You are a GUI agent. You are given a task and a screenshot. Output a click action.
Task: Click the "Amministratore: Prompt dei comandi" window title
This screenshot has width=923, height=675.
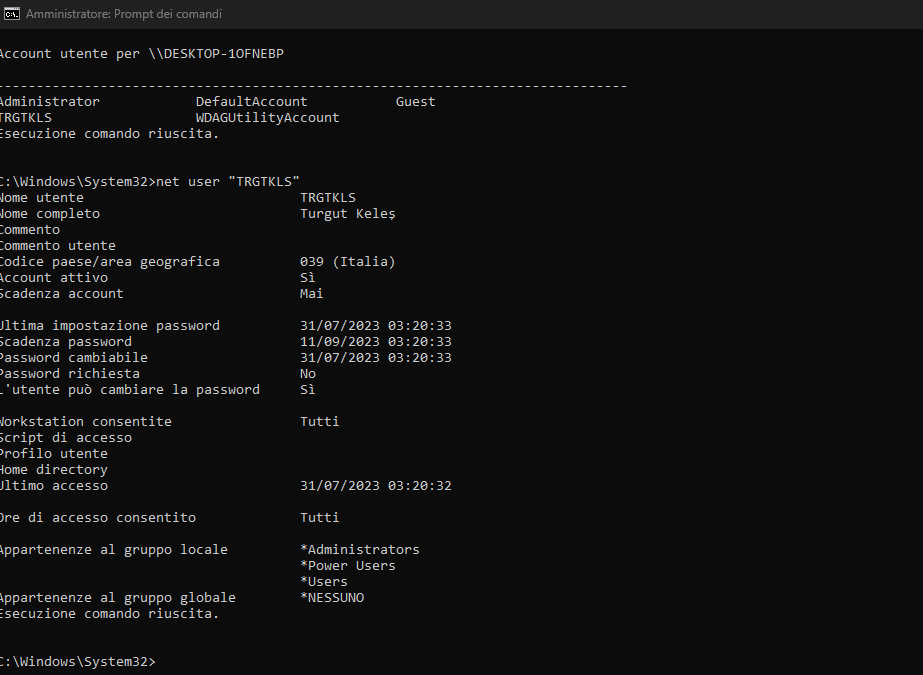[124, 14]
